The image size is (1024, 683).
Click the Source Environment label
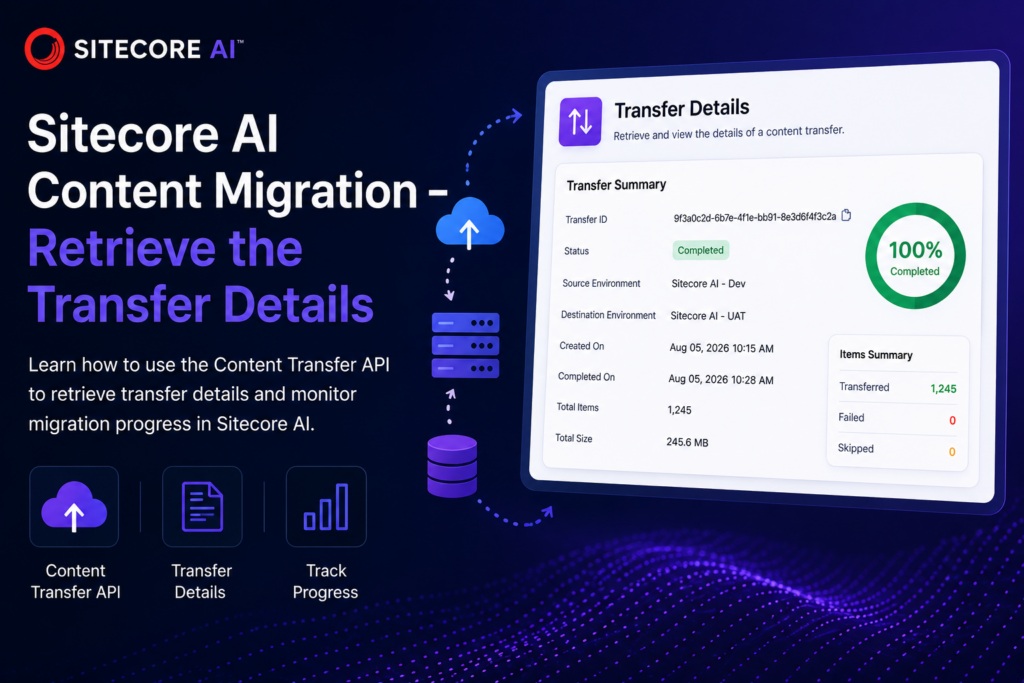(x=601, y=283)
